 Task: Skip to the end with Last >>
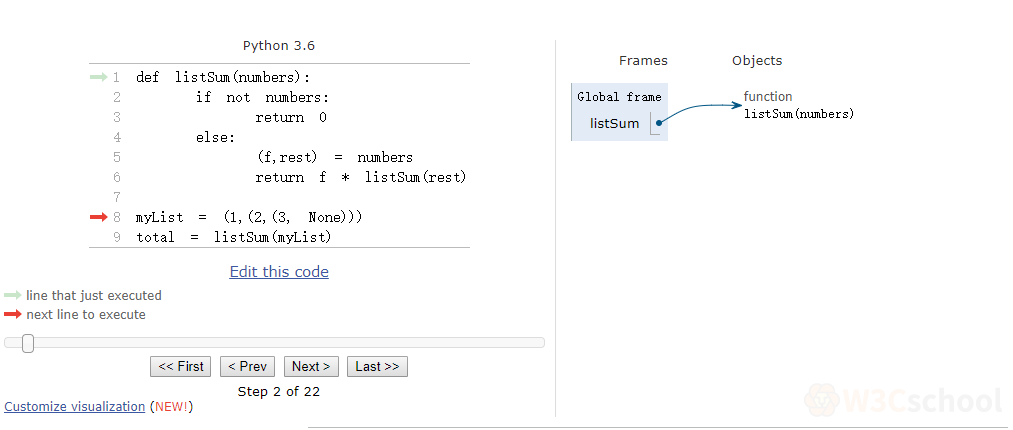[377, 367]
